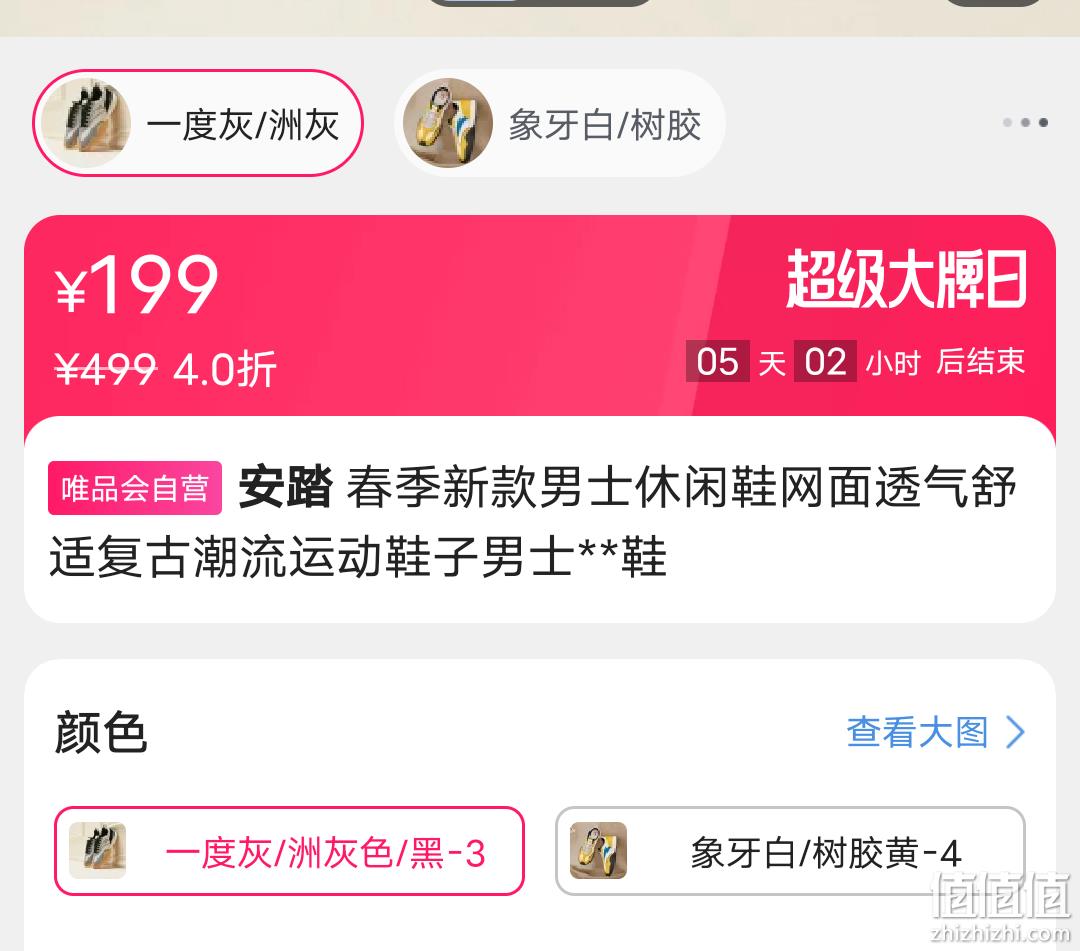Tap the 唯品会自营 badge
1080x951 pixels.
(135, 488)
